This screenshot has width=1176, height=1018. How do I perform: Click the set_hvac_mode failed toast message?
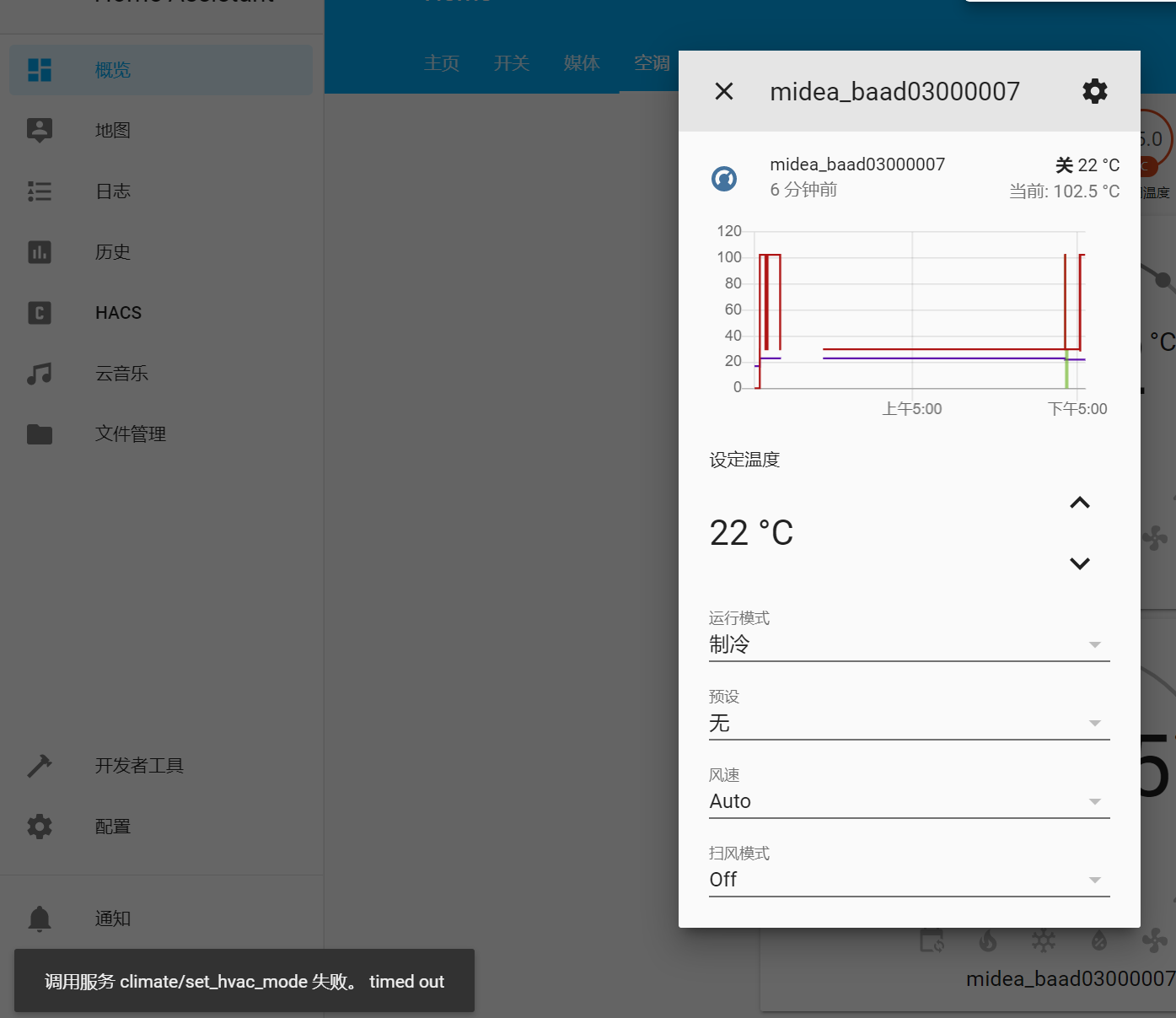[244, 981]
